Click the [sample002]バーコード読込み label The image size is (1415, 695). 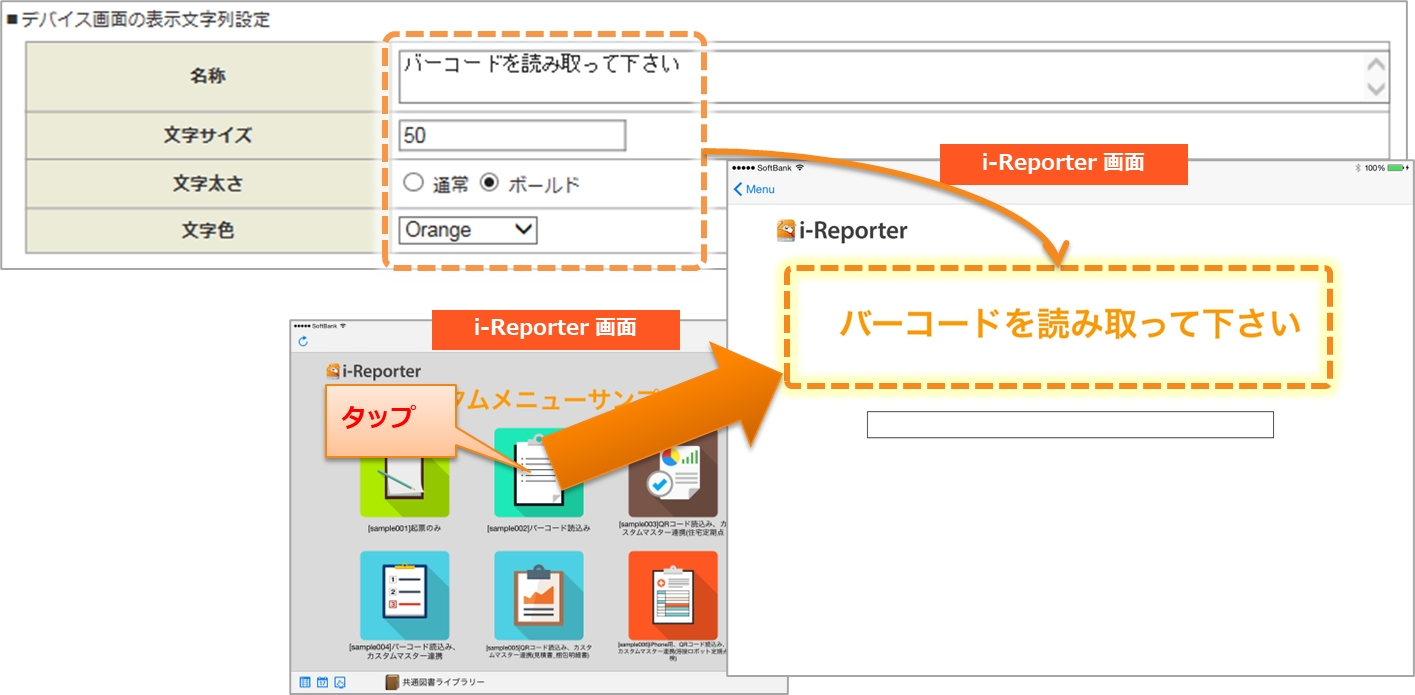pyautogui.click(x=538, y=527)
